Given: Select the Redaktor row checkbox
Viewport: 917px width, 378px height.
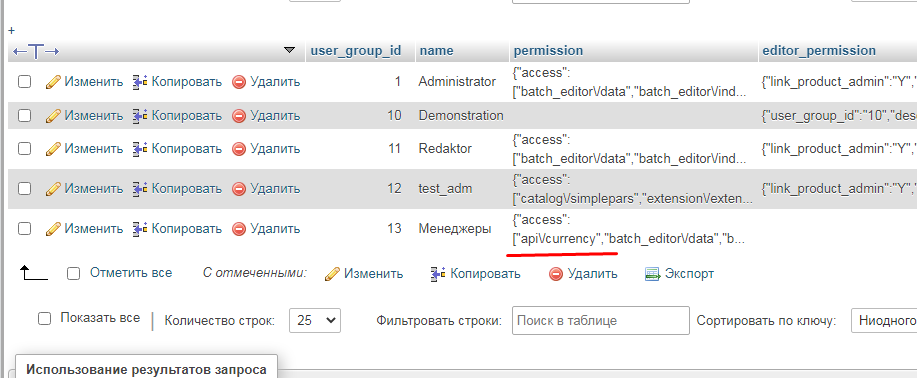Looking at the screenshot, I should coord(24,149).
